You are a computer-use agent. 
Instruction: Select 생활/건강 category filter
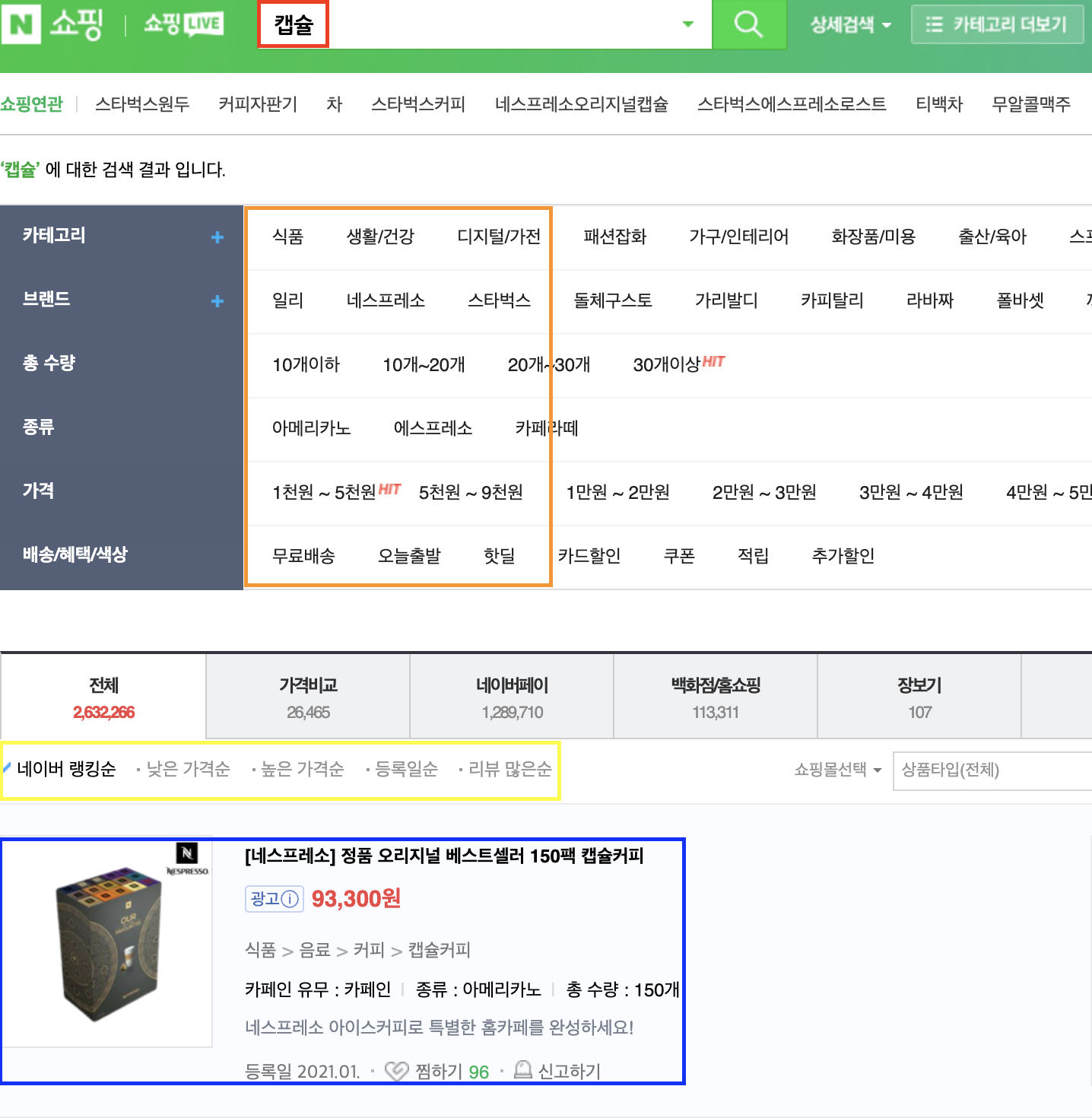(380, 237)
